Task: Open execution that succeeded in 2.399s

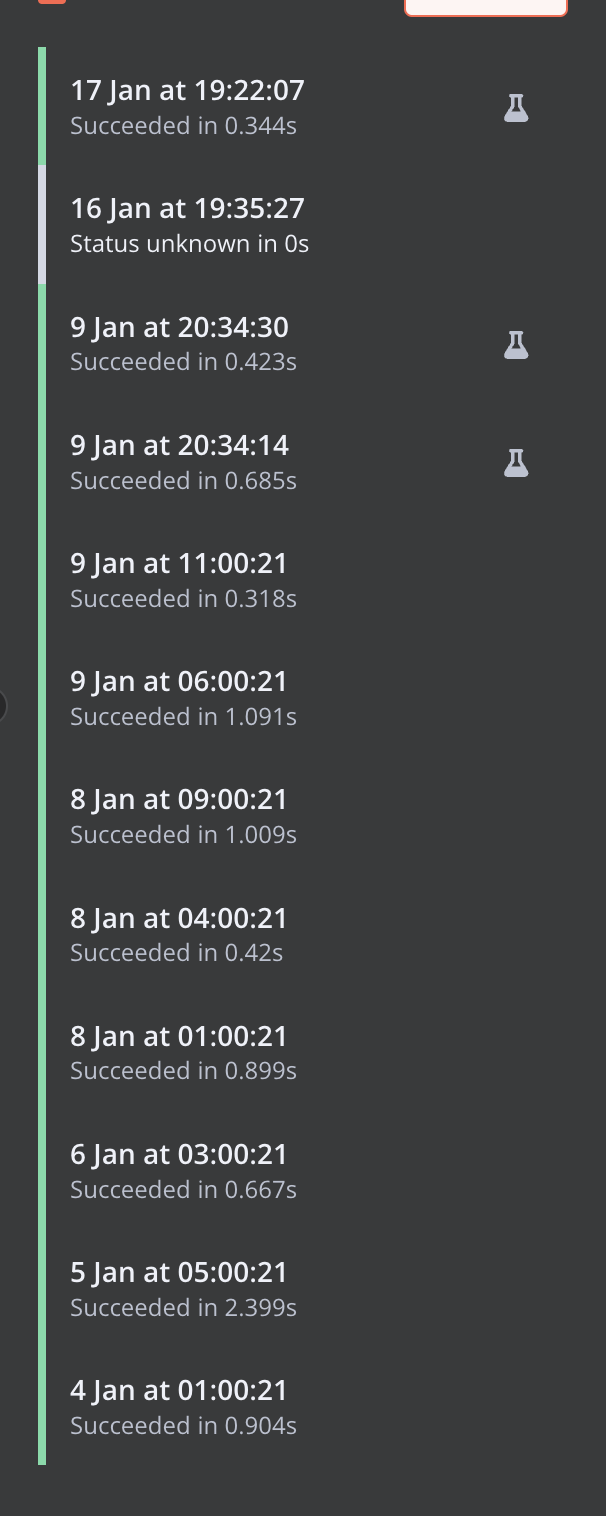Action: pos(183,1288)
